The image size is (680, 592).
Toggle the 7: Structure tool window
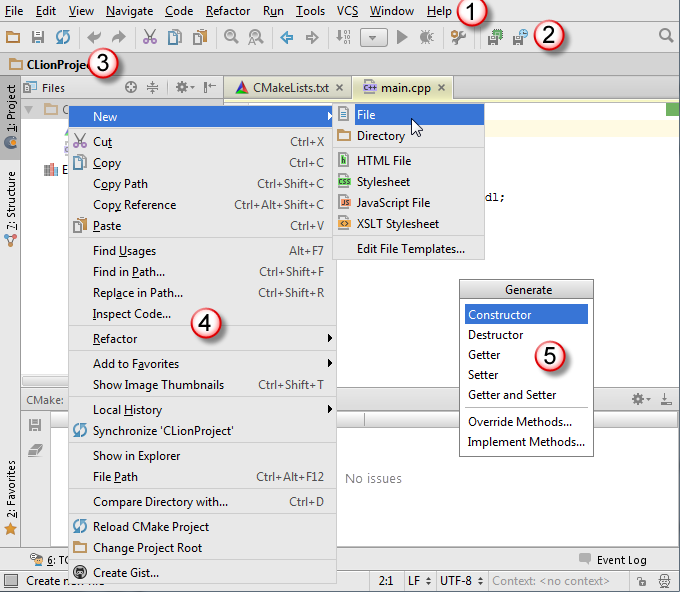pos(10,209)
